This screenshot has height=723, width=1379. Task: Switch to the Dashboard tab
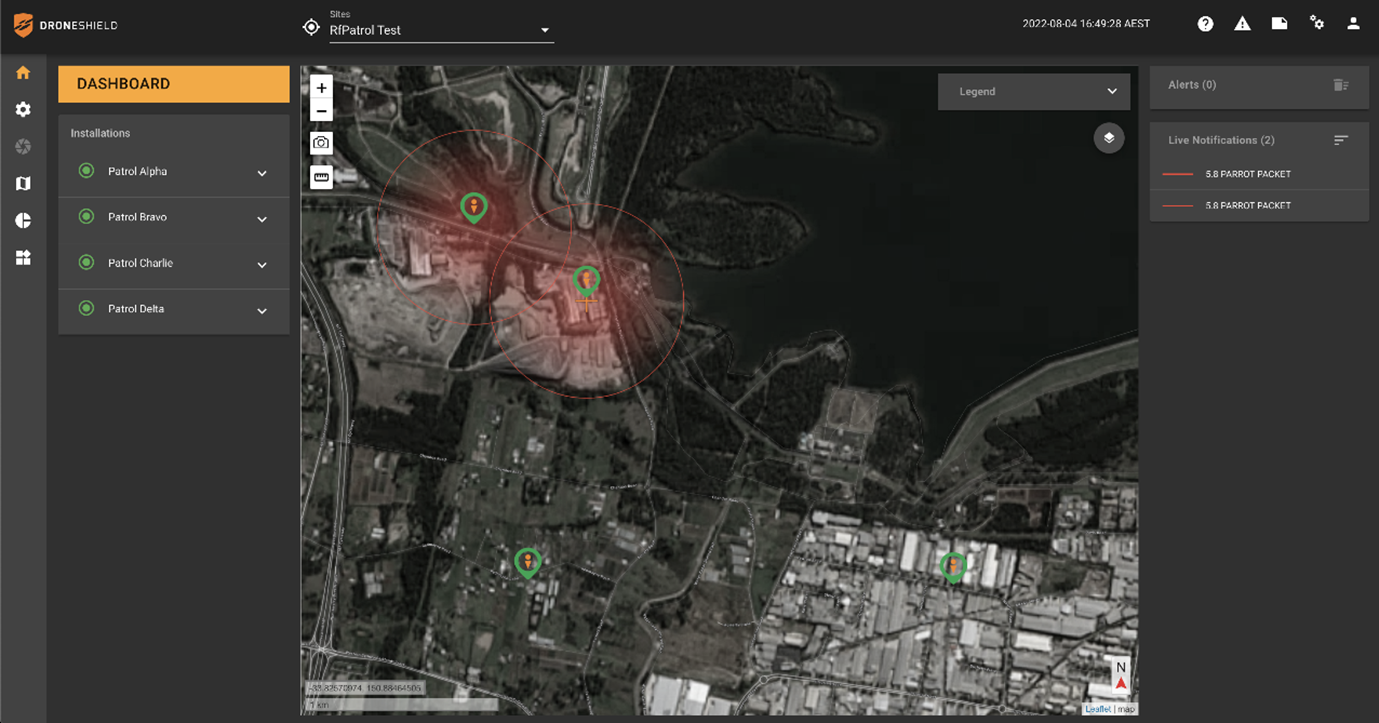click(x=173, y=83)
